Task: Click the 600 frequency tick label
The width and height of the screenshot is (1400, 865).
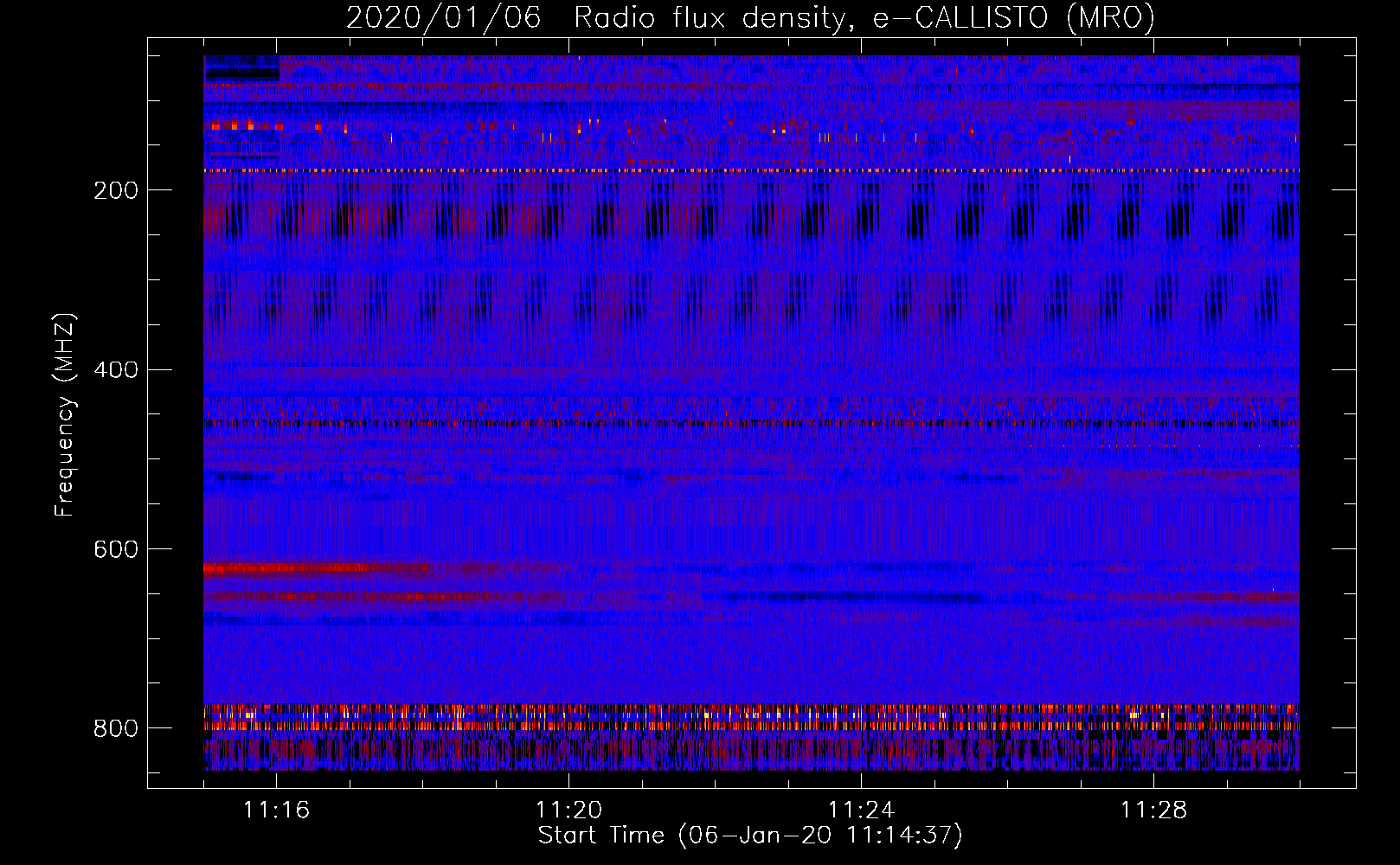Action: coord(115,550)
